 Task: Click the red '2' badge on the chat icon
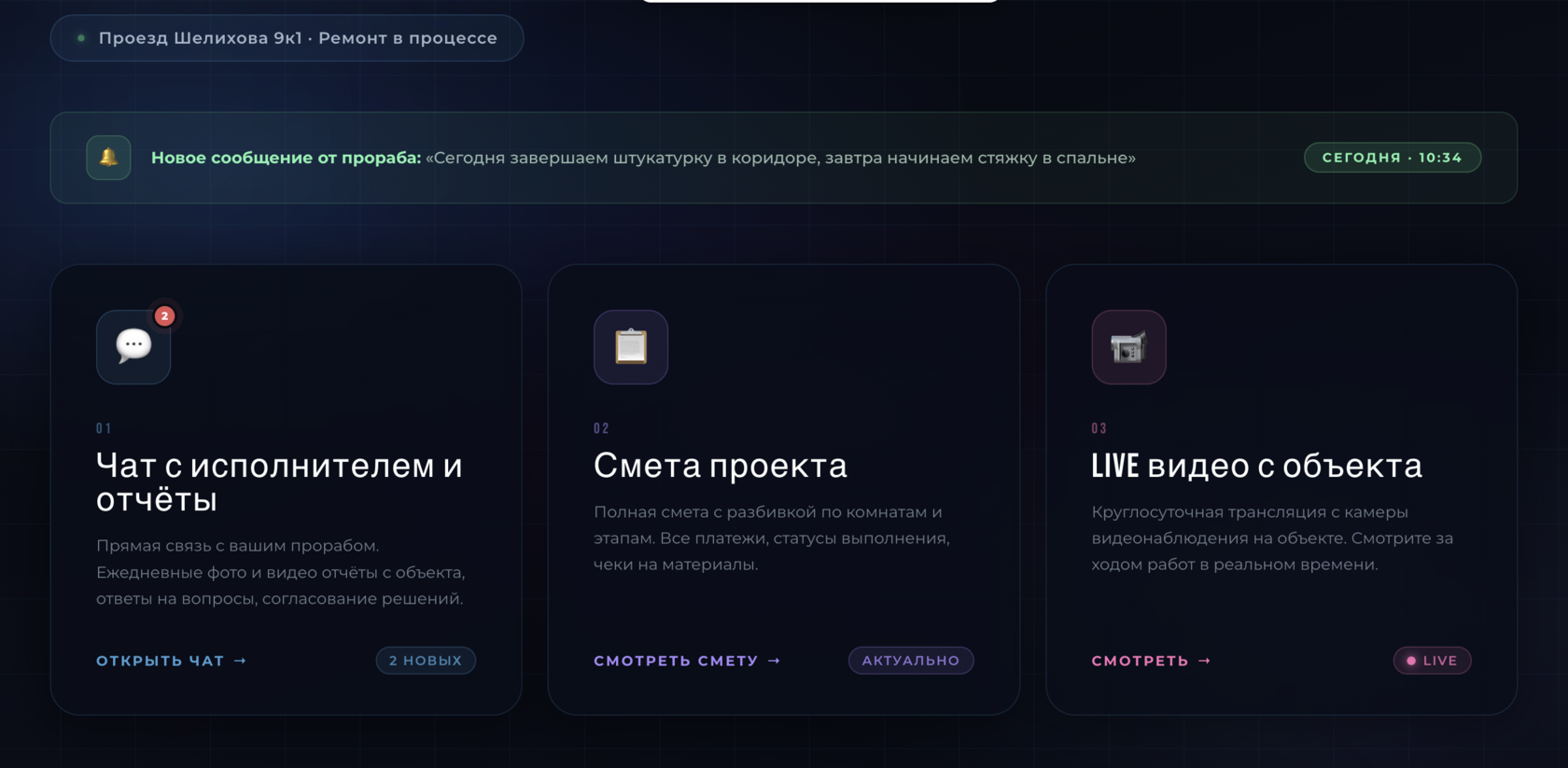pos(164,315)
